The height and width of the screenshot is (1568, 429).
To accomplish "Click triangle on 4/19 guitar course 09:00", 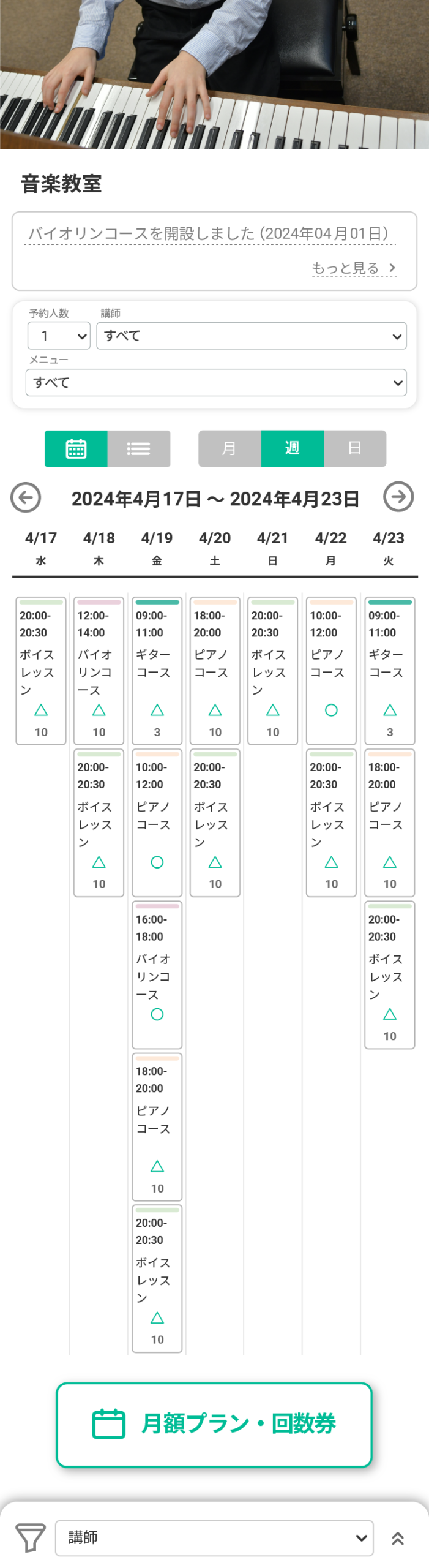I will point(157,710).
